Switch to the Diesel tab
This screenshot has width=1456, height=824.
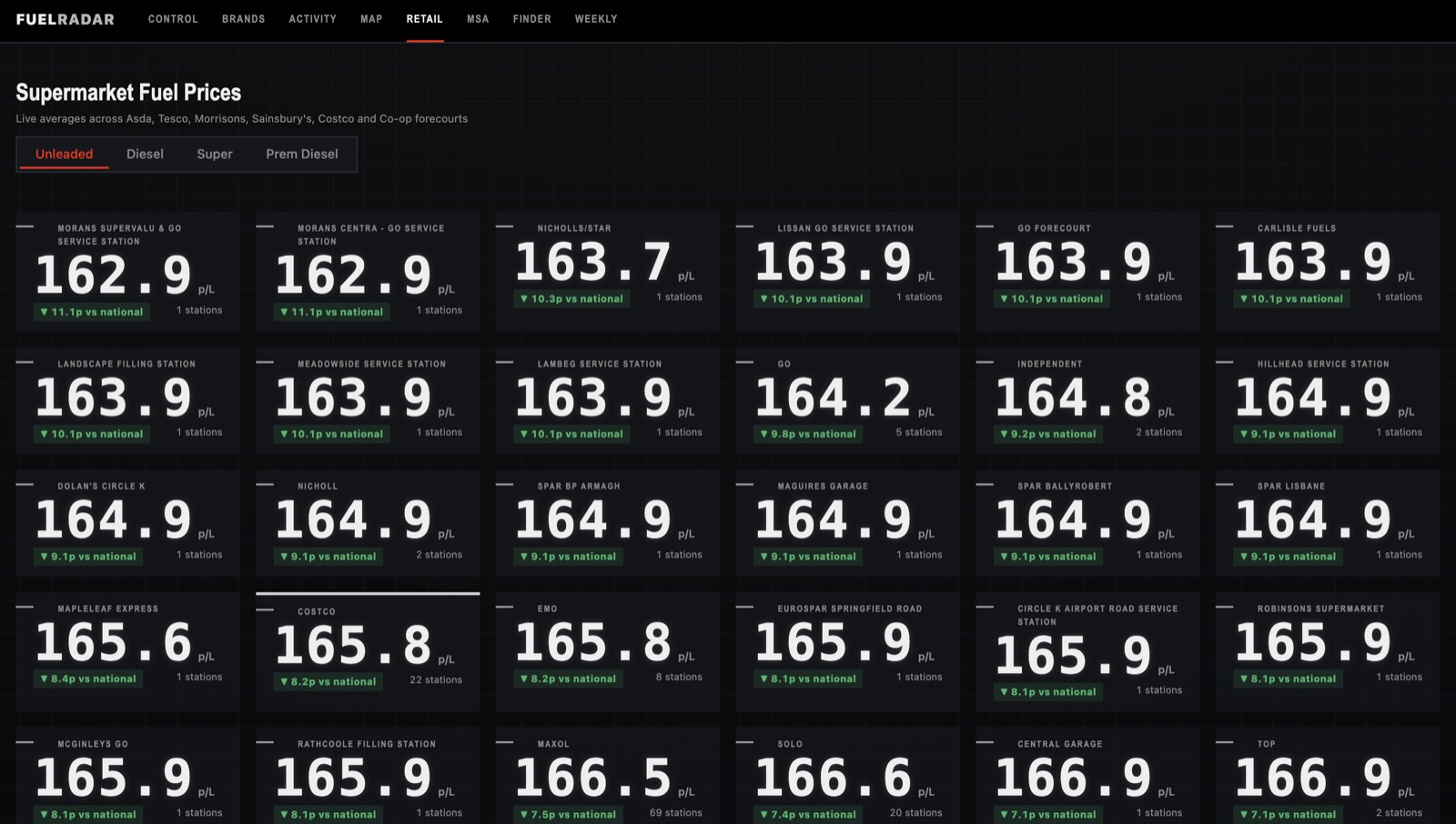coord(145,154)
